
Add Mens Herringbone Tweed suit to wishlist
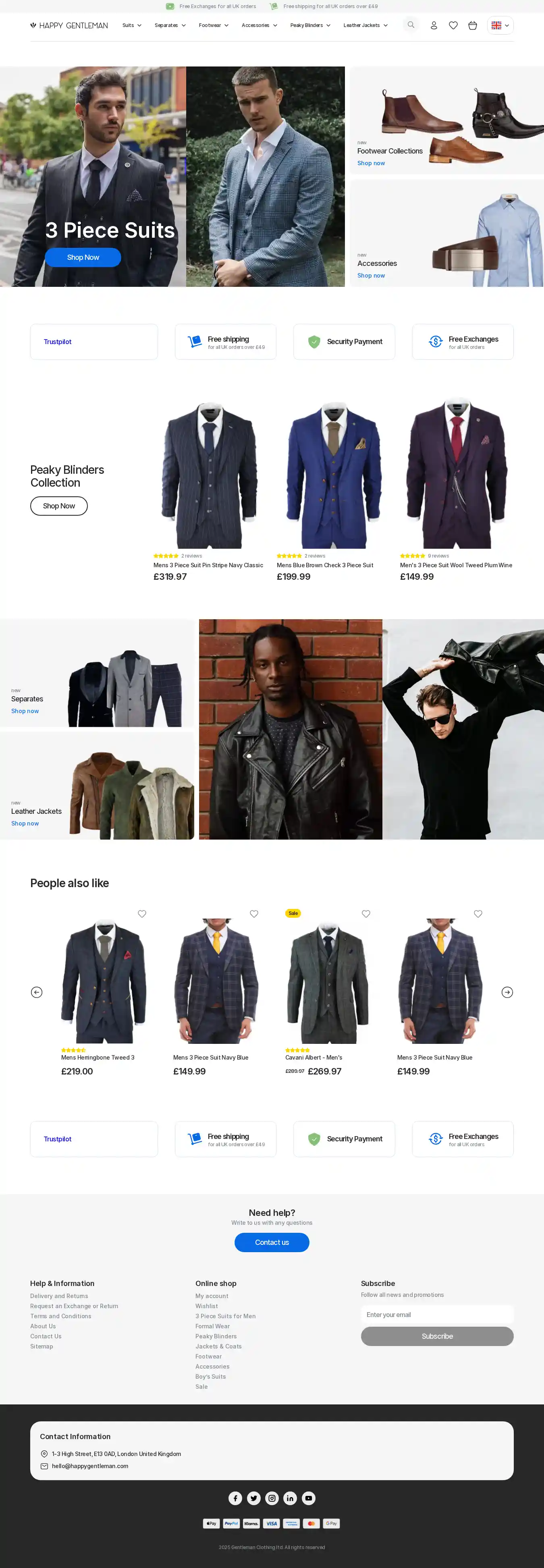142,914
